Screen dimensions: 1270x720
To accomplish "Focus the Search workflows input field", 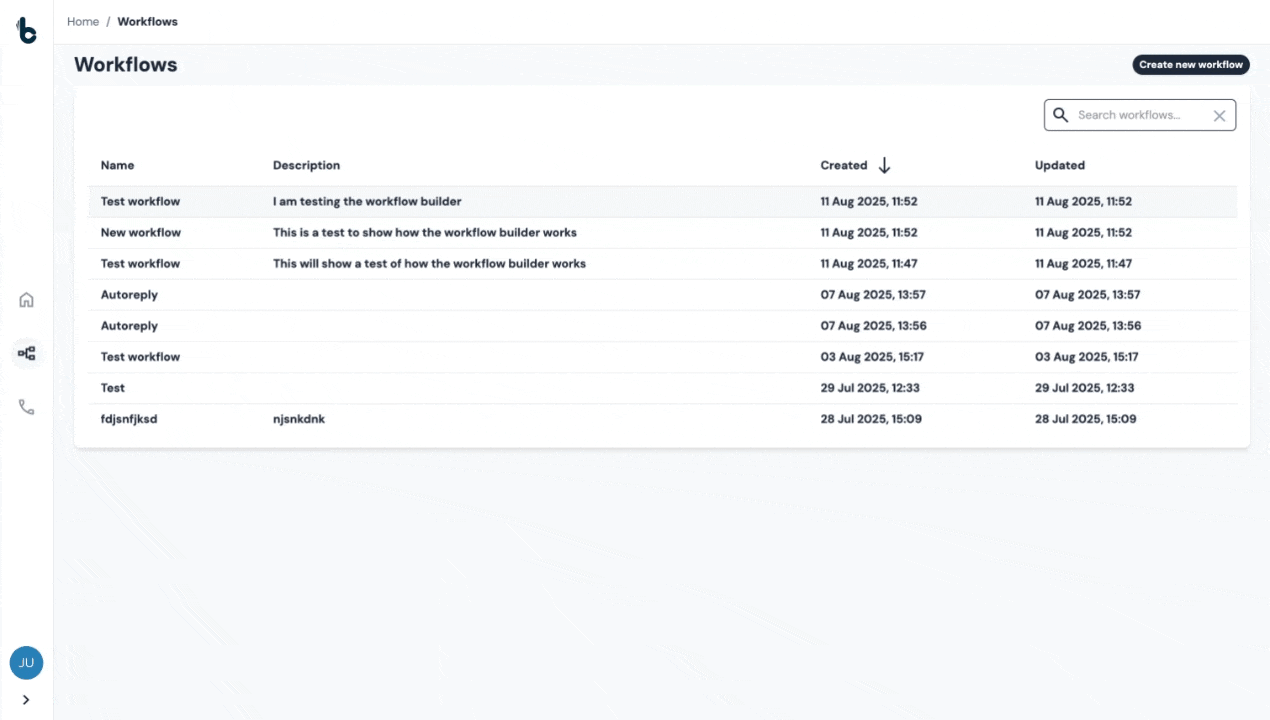I will 1138,115.
